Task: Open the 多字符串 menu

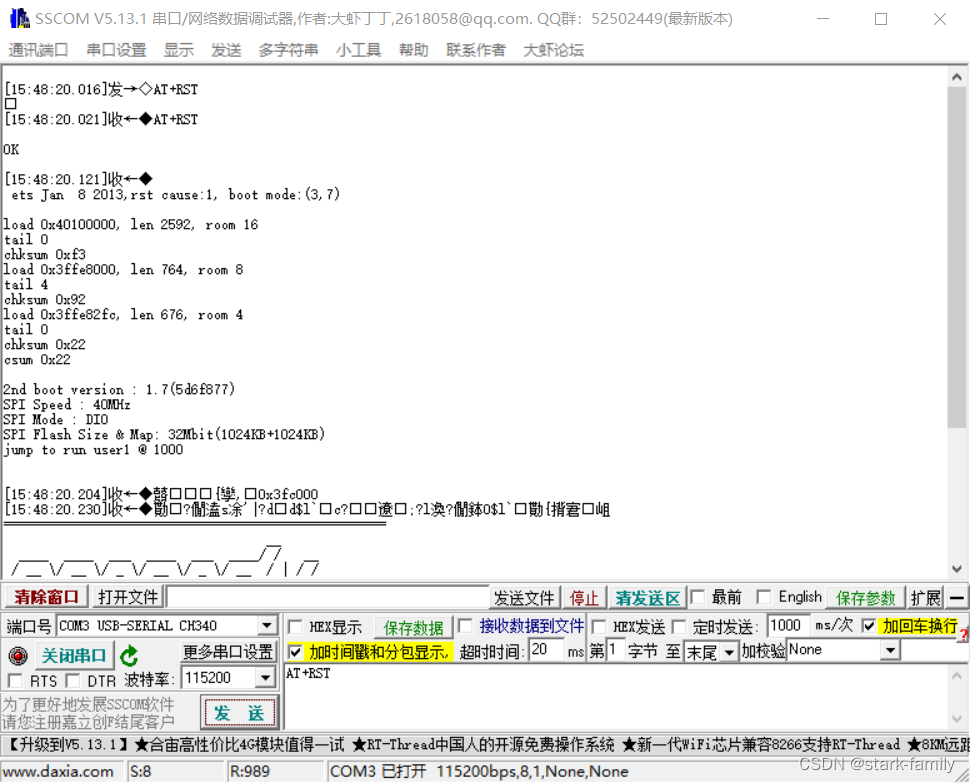Action: [x=288, y=49]
